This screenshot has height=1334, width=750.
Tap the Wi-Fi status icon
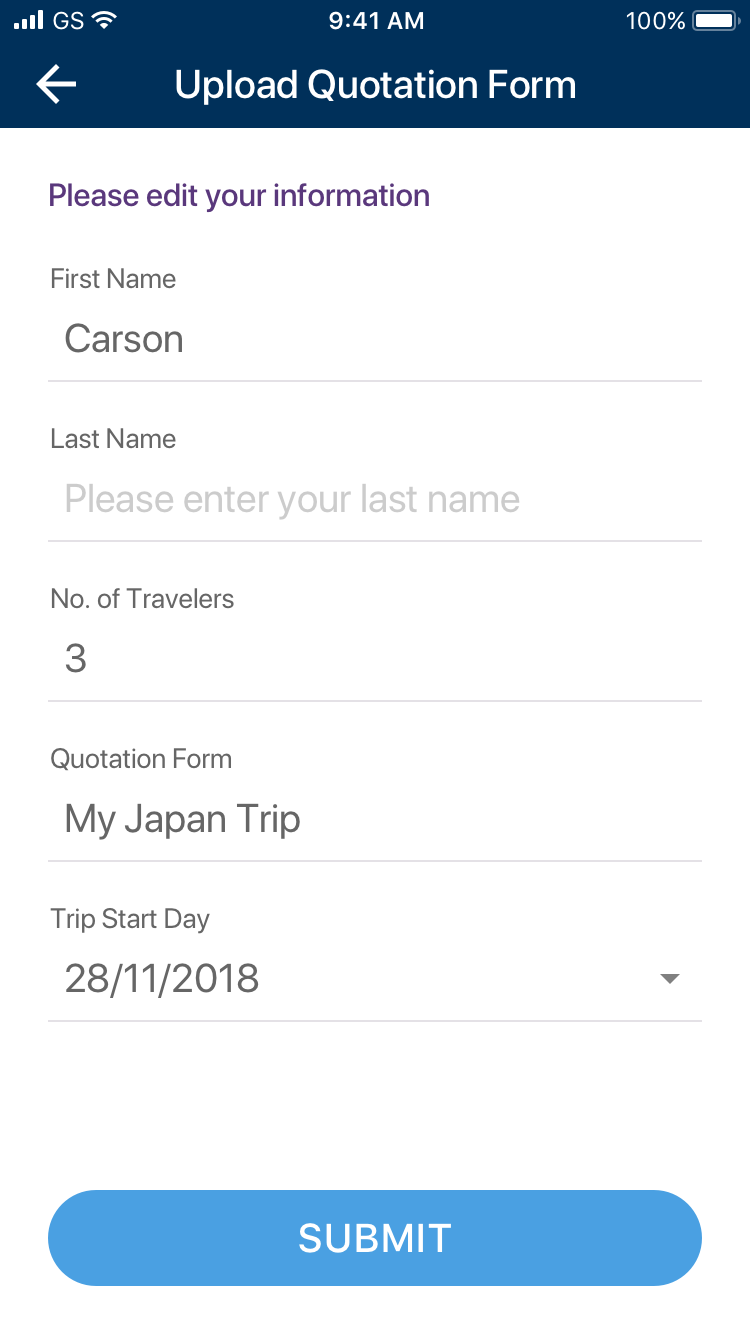point(103,20)
